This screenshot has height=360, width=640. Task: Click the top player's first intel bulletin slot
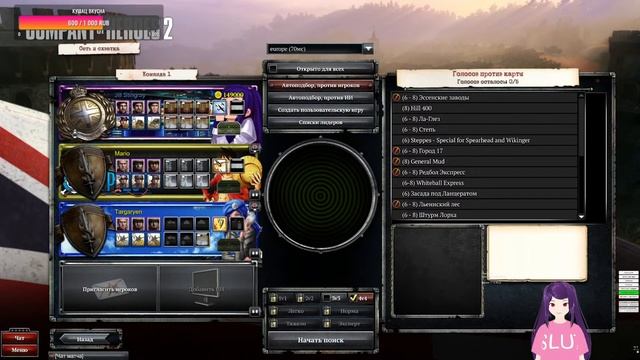pyautogui.click(x=171, y=107)
